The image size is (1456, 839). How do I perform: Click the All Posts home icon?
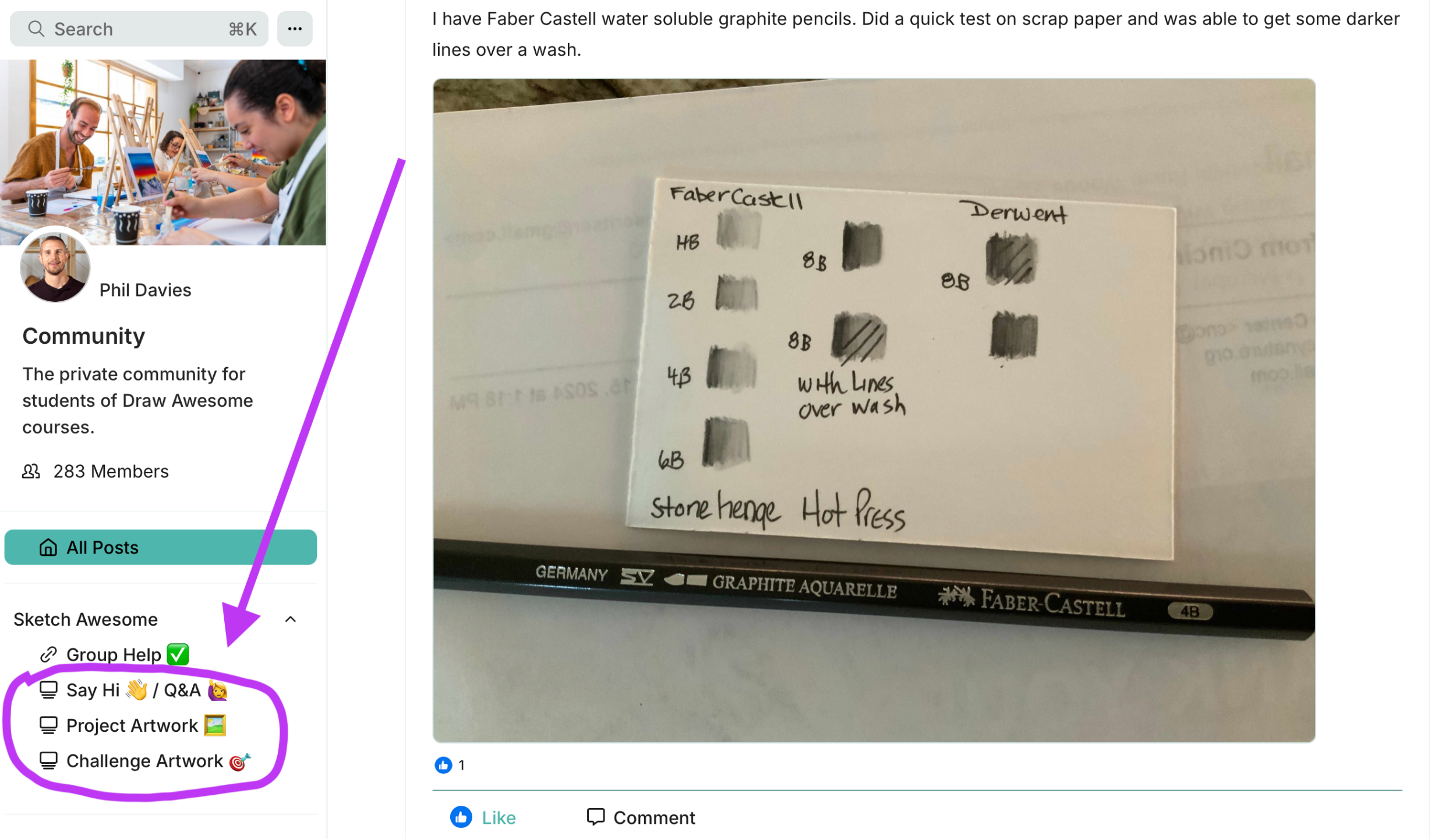point(48,547)
